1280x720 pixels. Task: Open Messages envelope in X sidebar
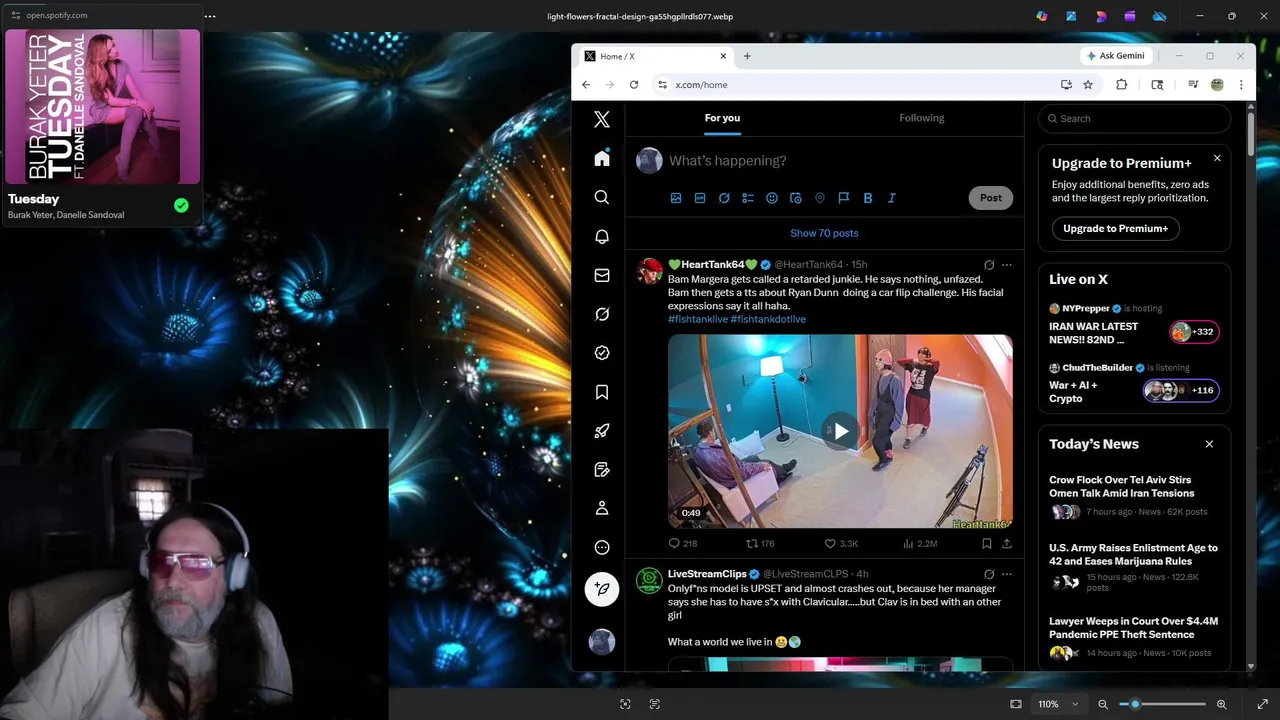point(602,275)
